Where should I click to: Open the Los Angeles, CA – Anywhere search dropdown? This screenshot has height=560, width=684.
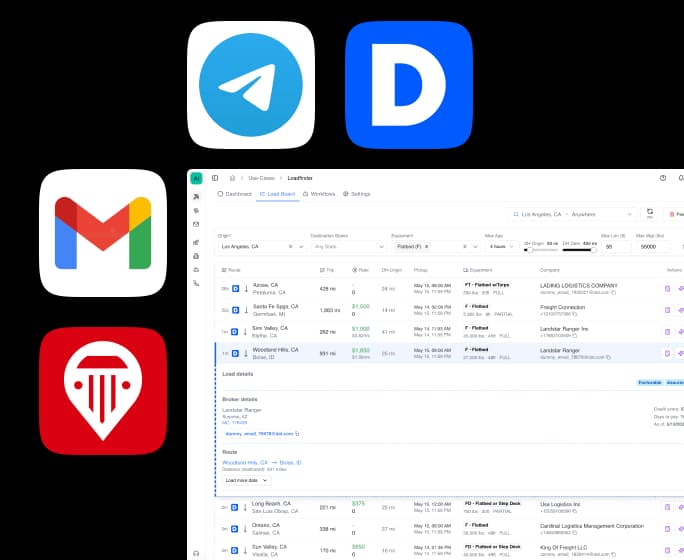572,214
